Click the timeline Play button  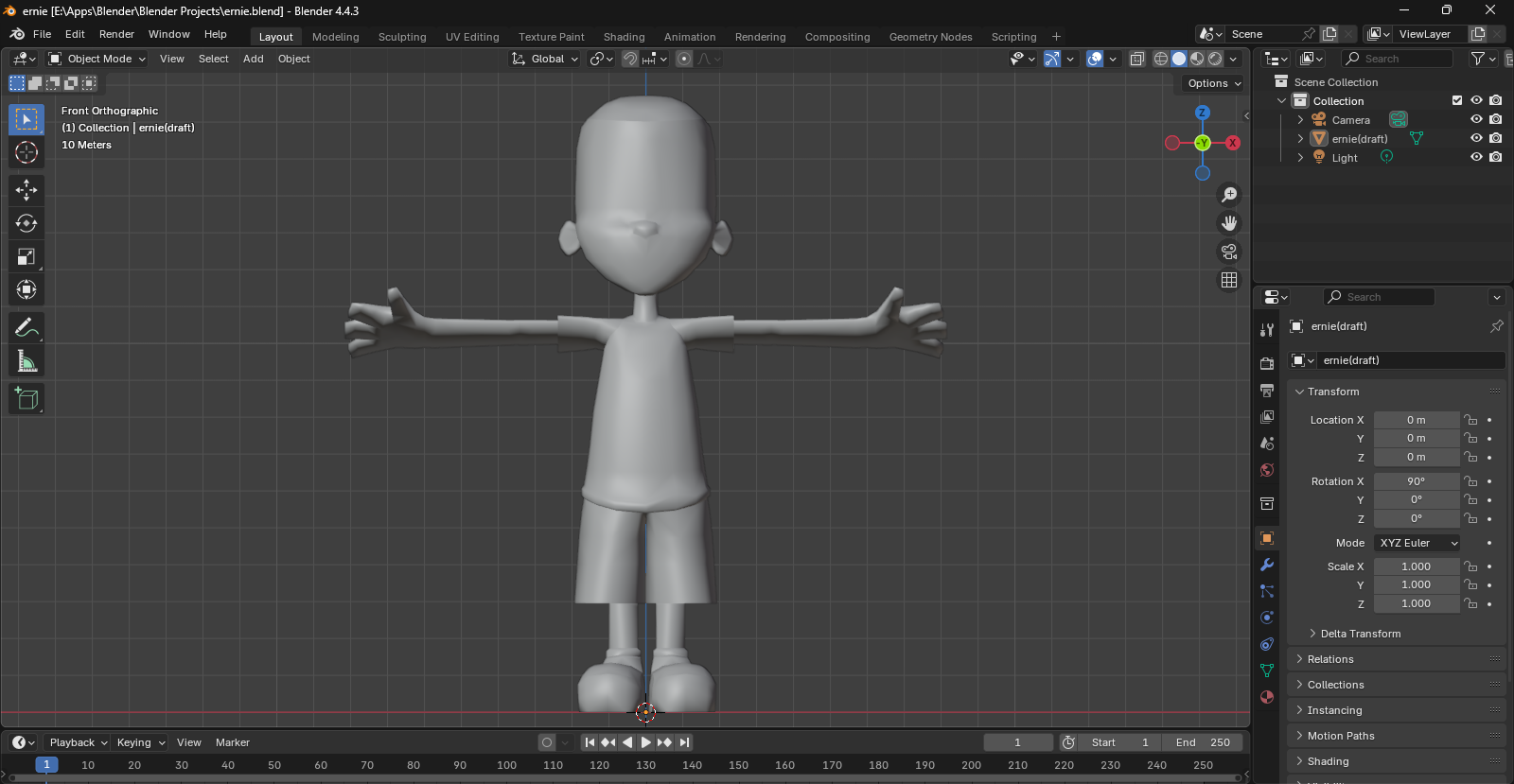pos(646,742)
